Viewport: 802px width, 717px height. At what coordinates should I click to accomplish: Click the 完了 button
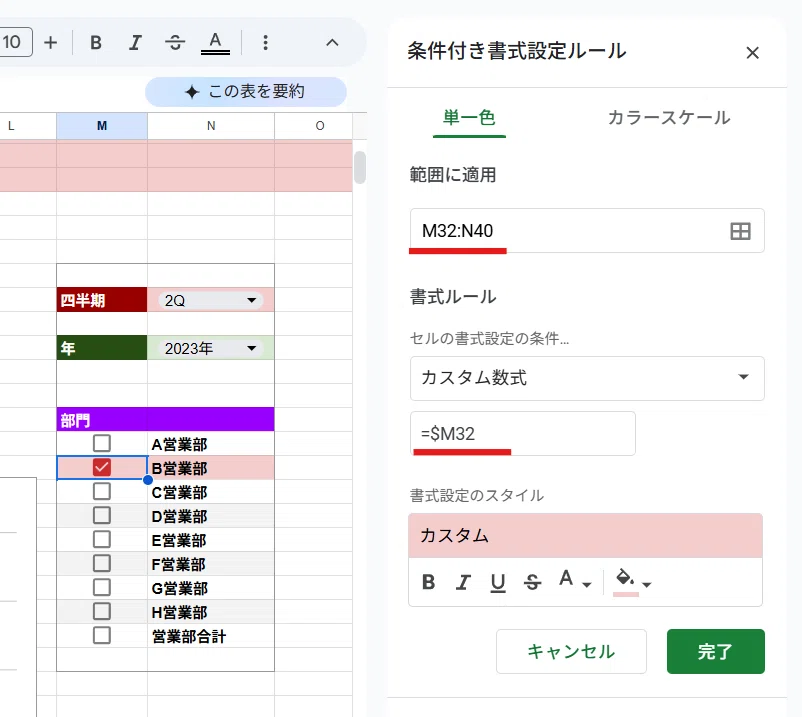click(716, 652)
